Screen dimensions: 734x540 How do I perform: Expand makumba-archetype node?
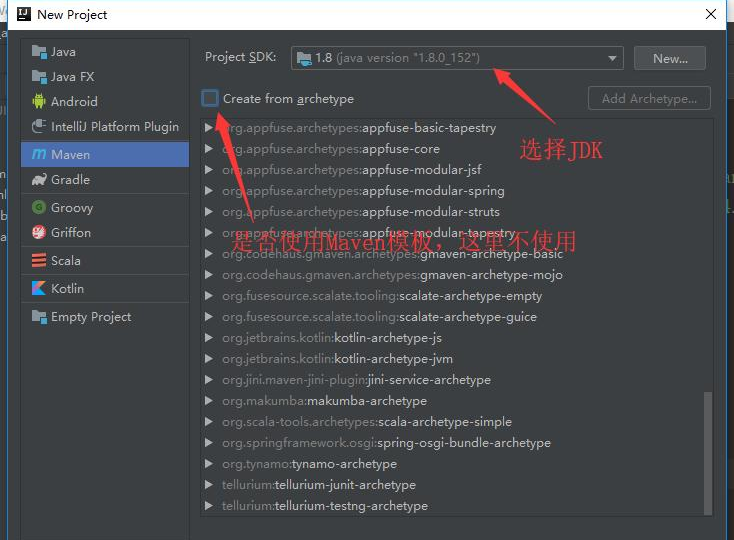[209, 401]
